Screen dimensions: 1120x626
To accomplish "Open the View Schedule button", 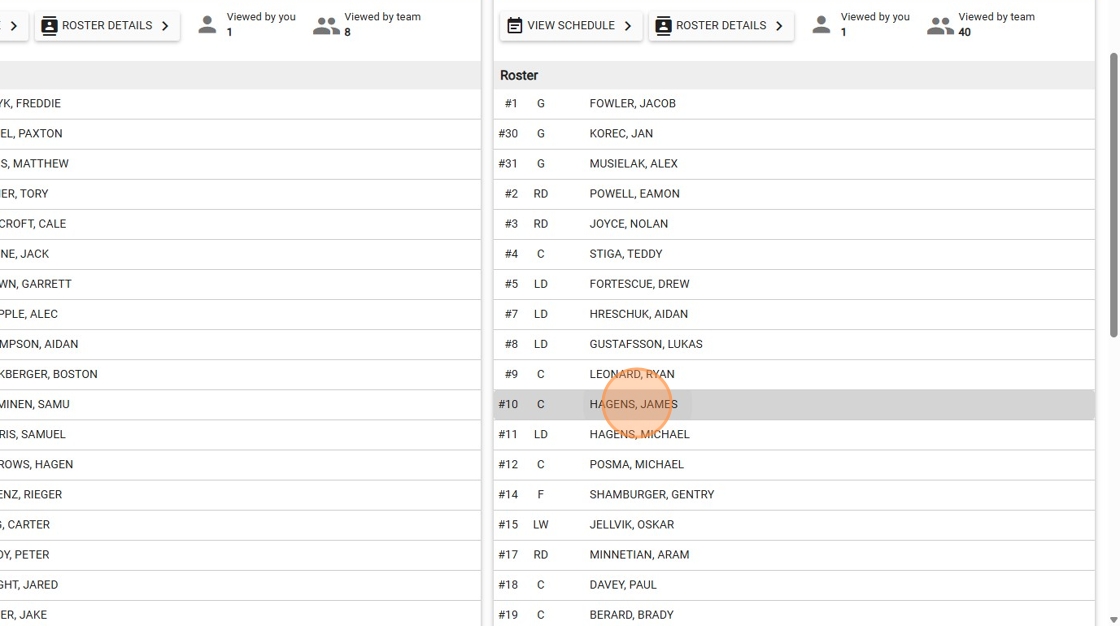I will tap(571, 26).
